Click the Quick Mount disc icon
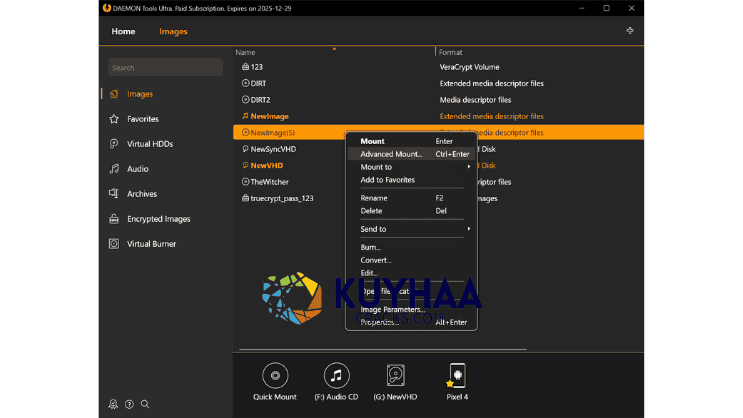This screenshot has height=418, width=743. pos(275,375)
